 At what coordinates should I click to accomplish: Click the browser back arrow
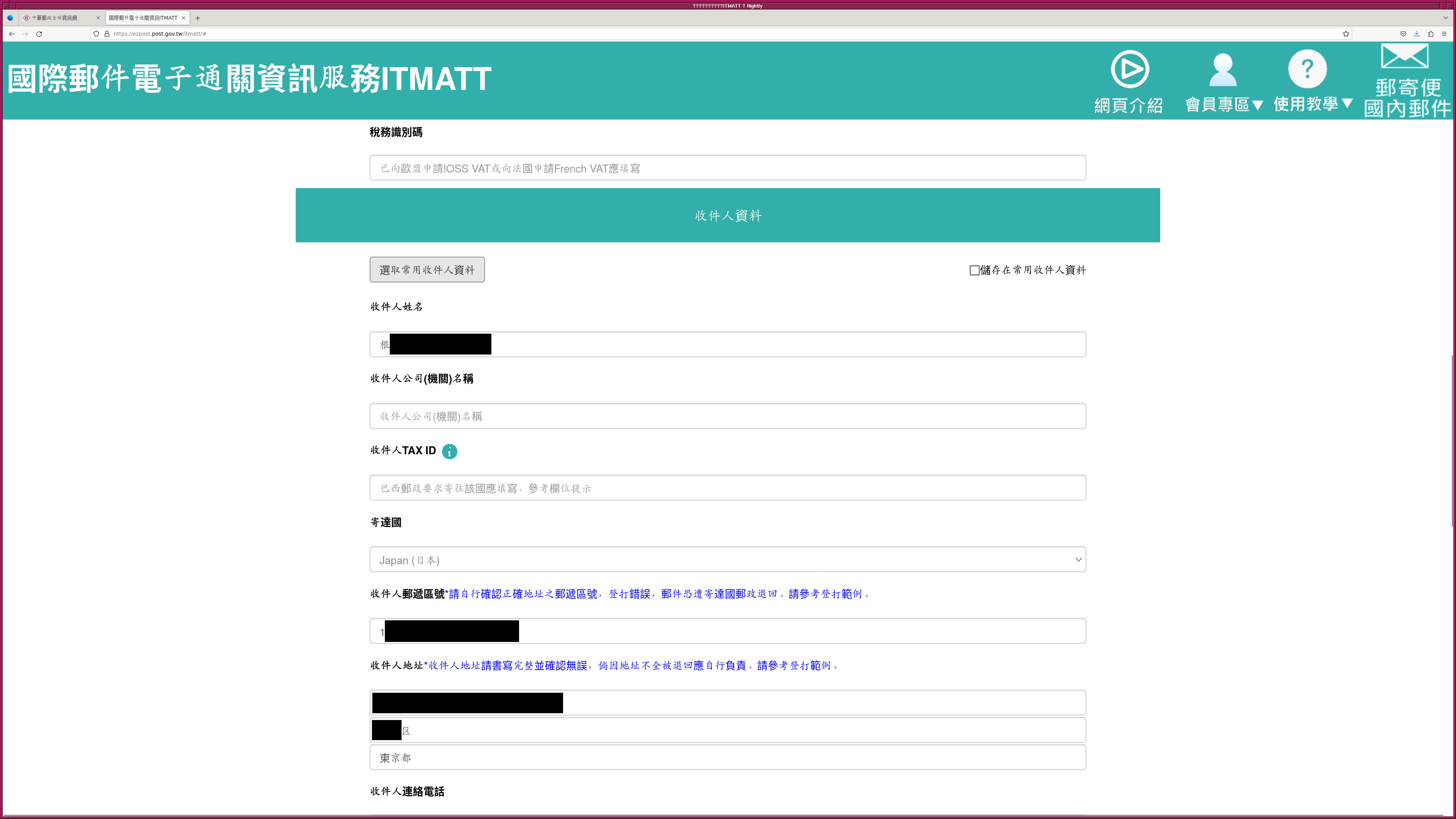pyautogui.click(x=11, y=34)
